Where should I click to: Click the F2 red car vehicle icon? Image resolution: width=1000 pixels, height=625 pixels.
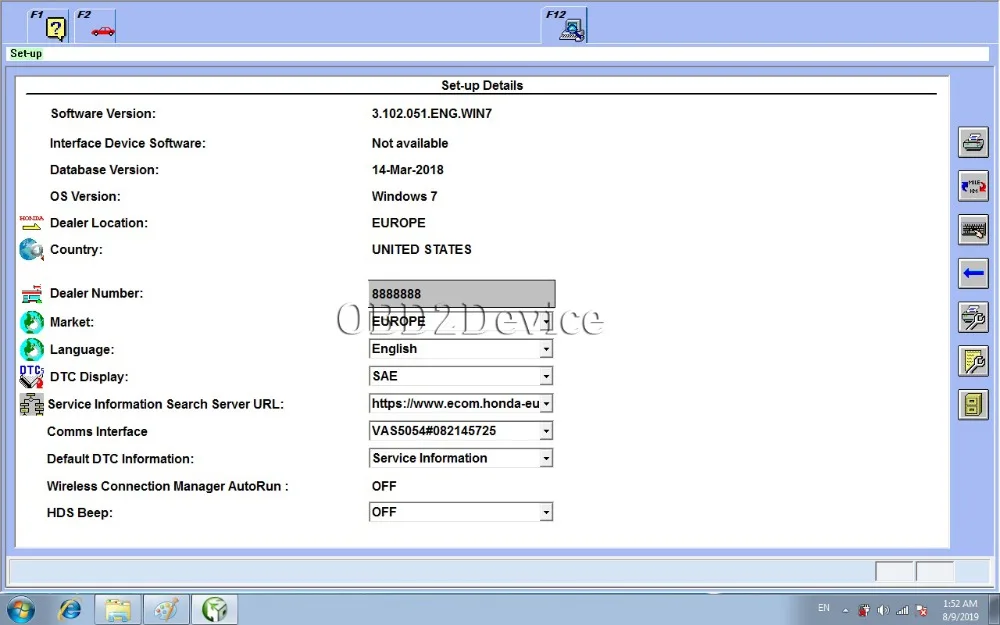click(95, 26)
